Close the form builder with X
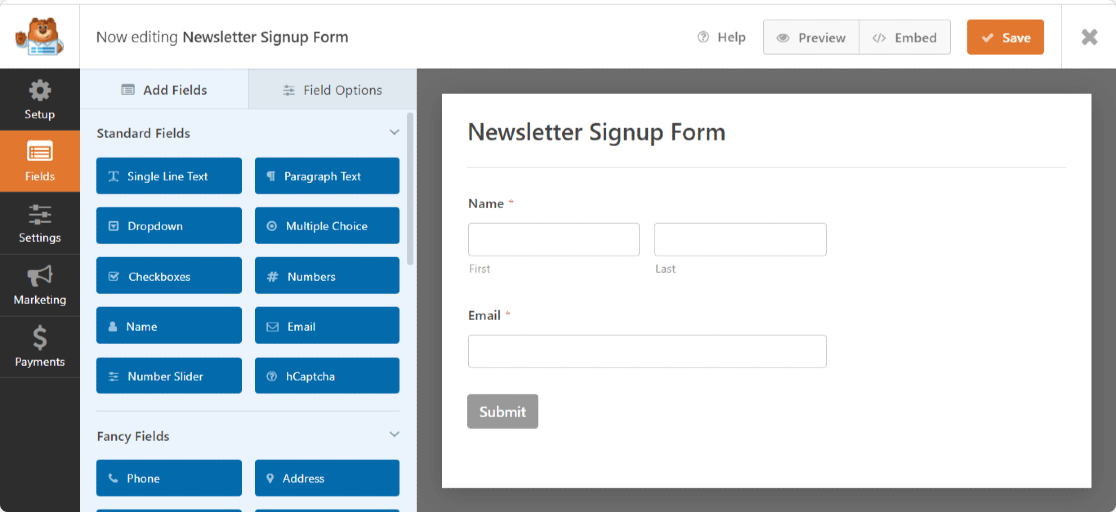 [1089, 37]
